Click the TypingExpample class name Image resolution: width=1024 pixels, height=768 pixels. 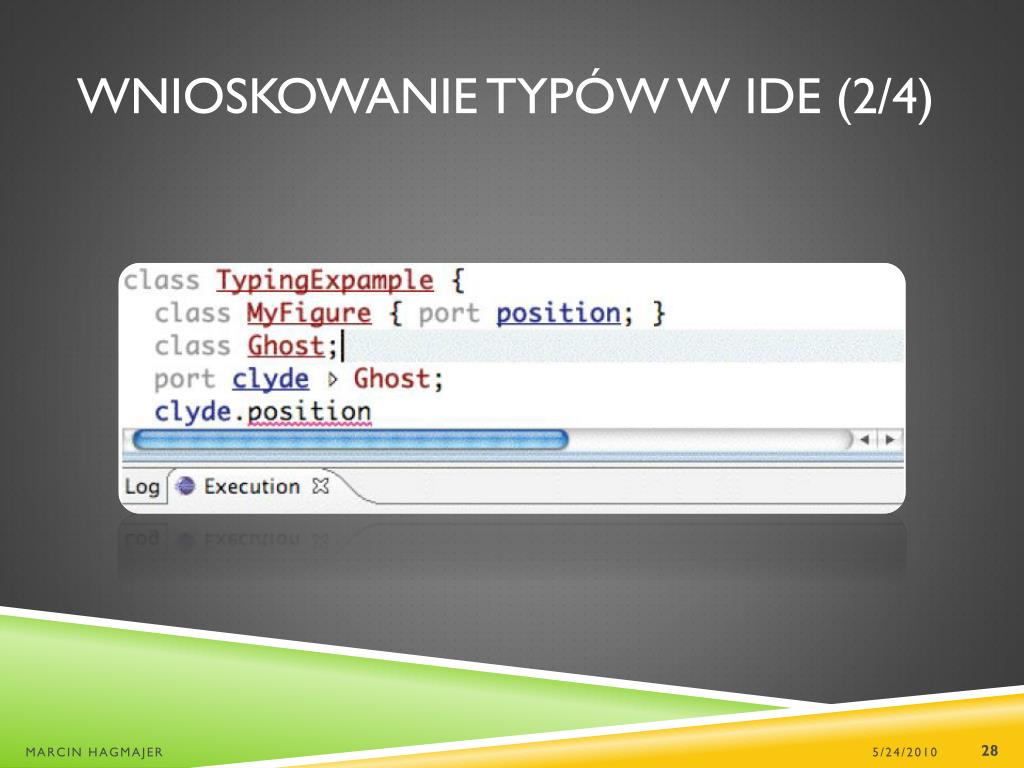point(325,281)
